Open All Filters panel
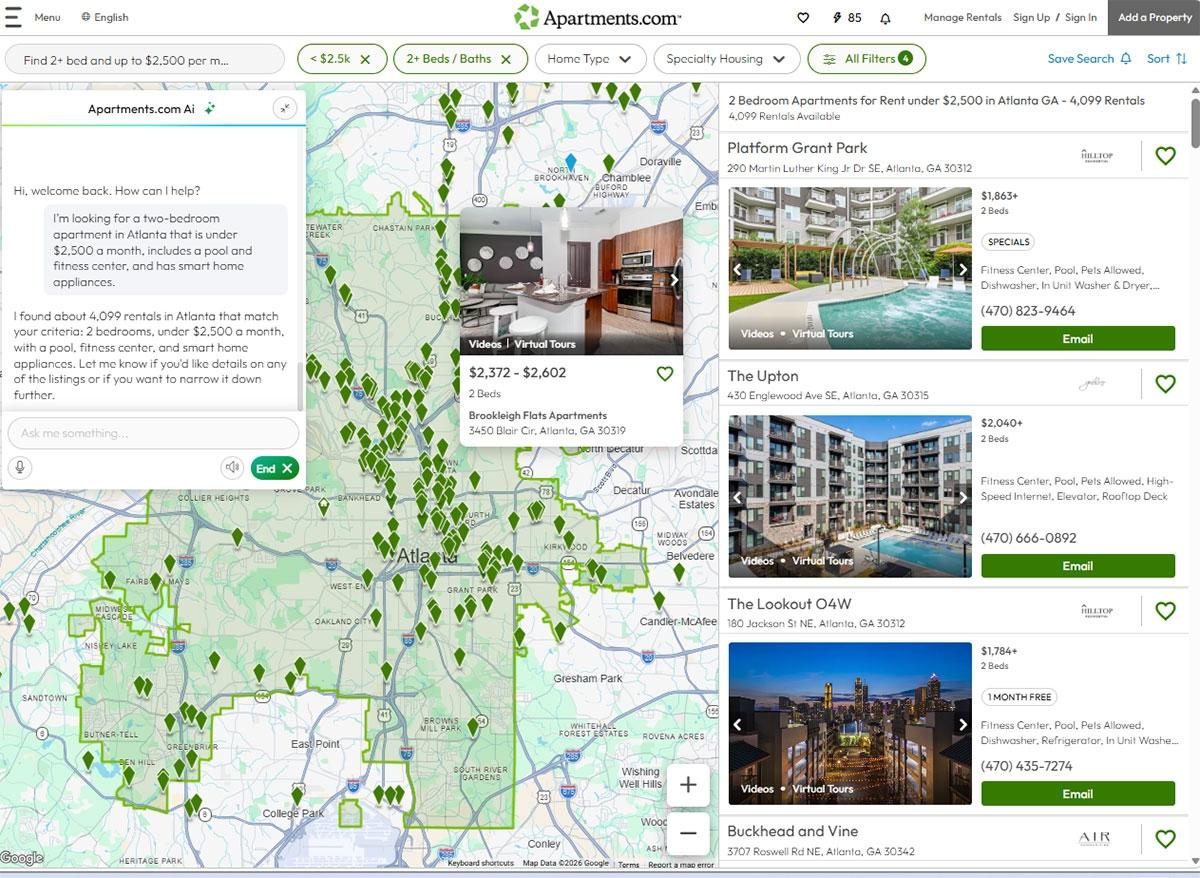Viewport: 1200px width, 878px height. pos(866,59)
